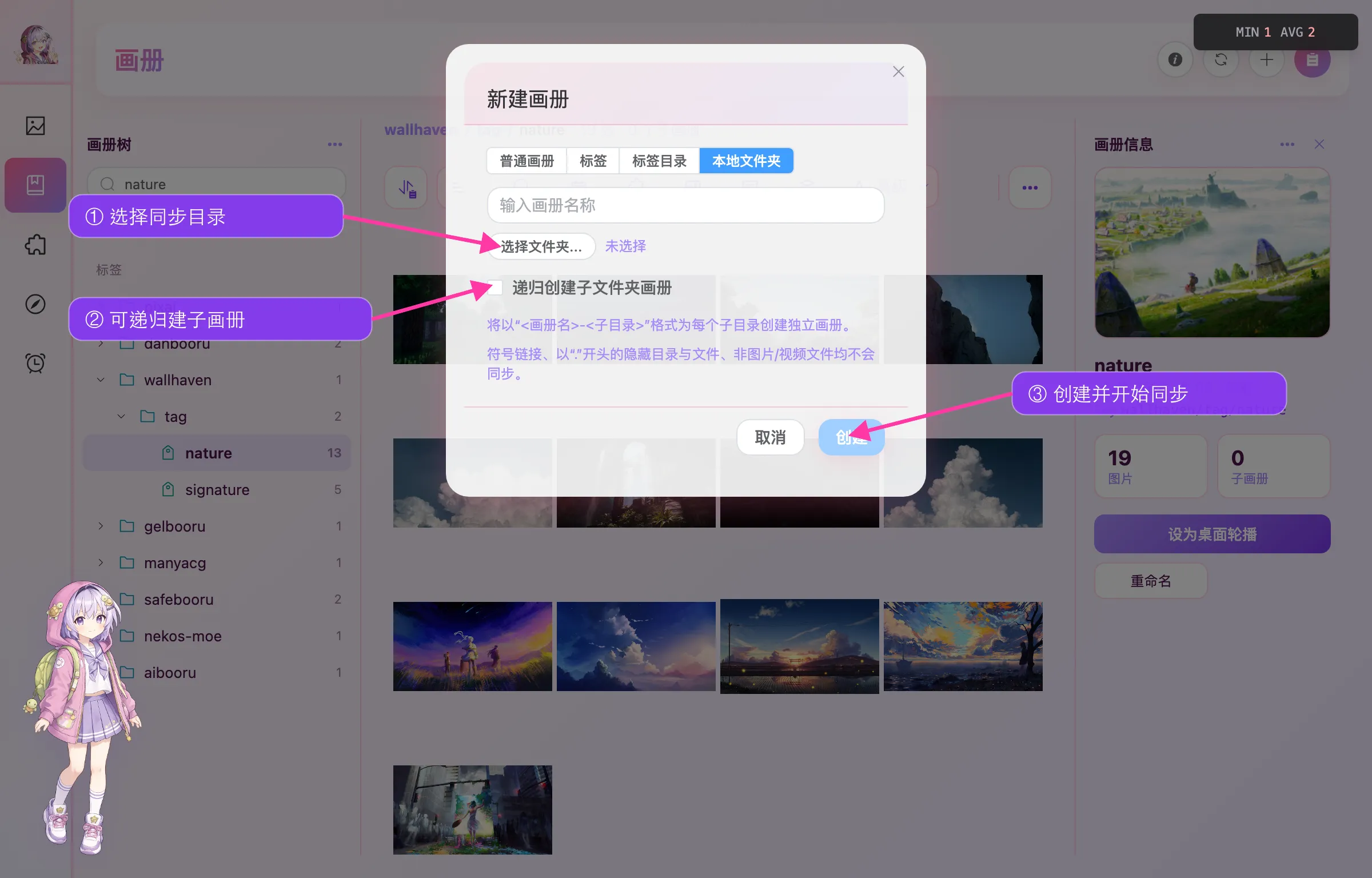Select the nature album in tree

click(x=217, y=453)
